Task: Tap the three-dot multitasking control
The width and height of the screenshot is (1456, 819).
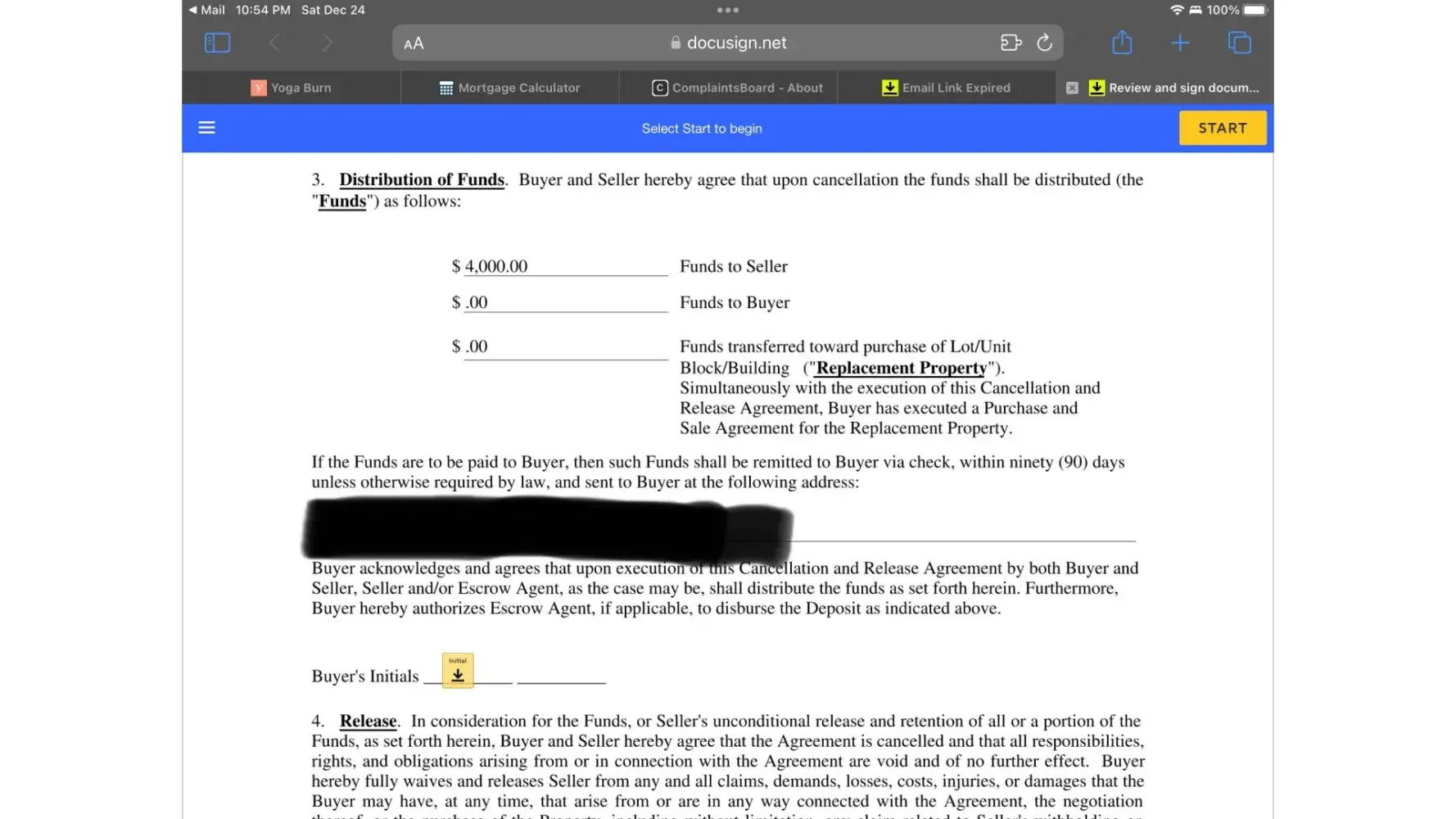Action: [727, 10]
